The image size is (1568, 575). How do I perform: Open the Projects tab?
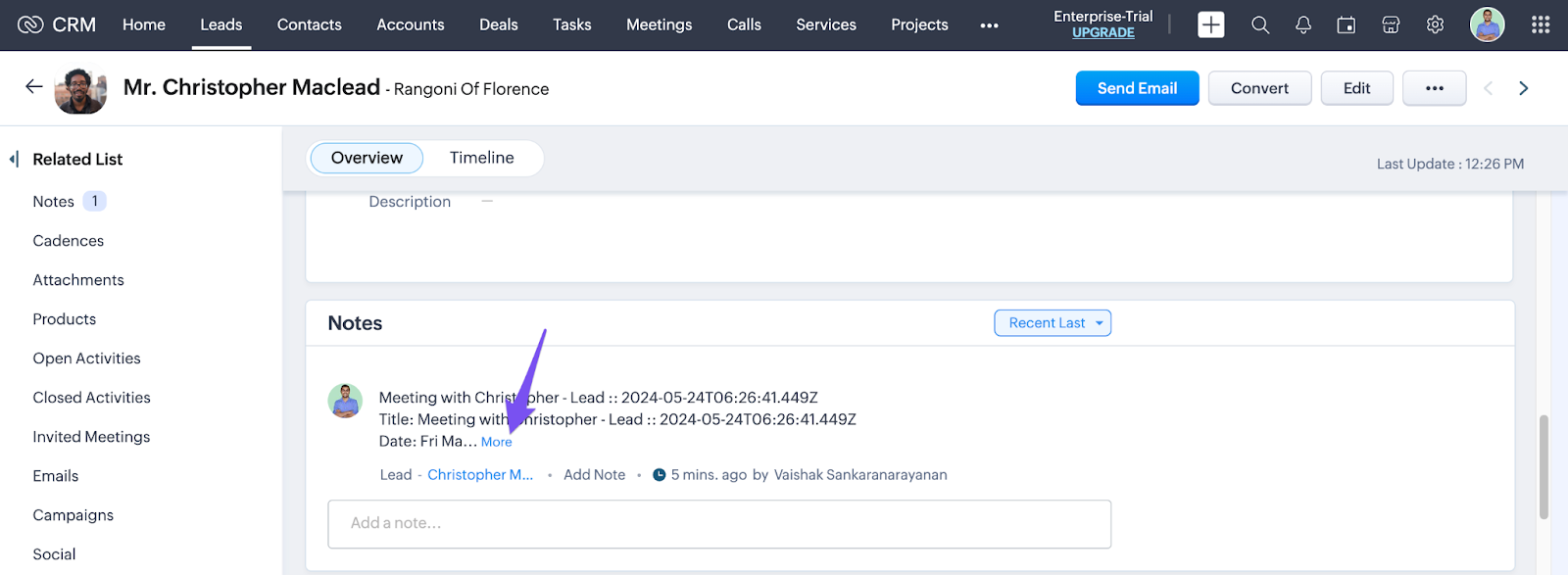920,24
